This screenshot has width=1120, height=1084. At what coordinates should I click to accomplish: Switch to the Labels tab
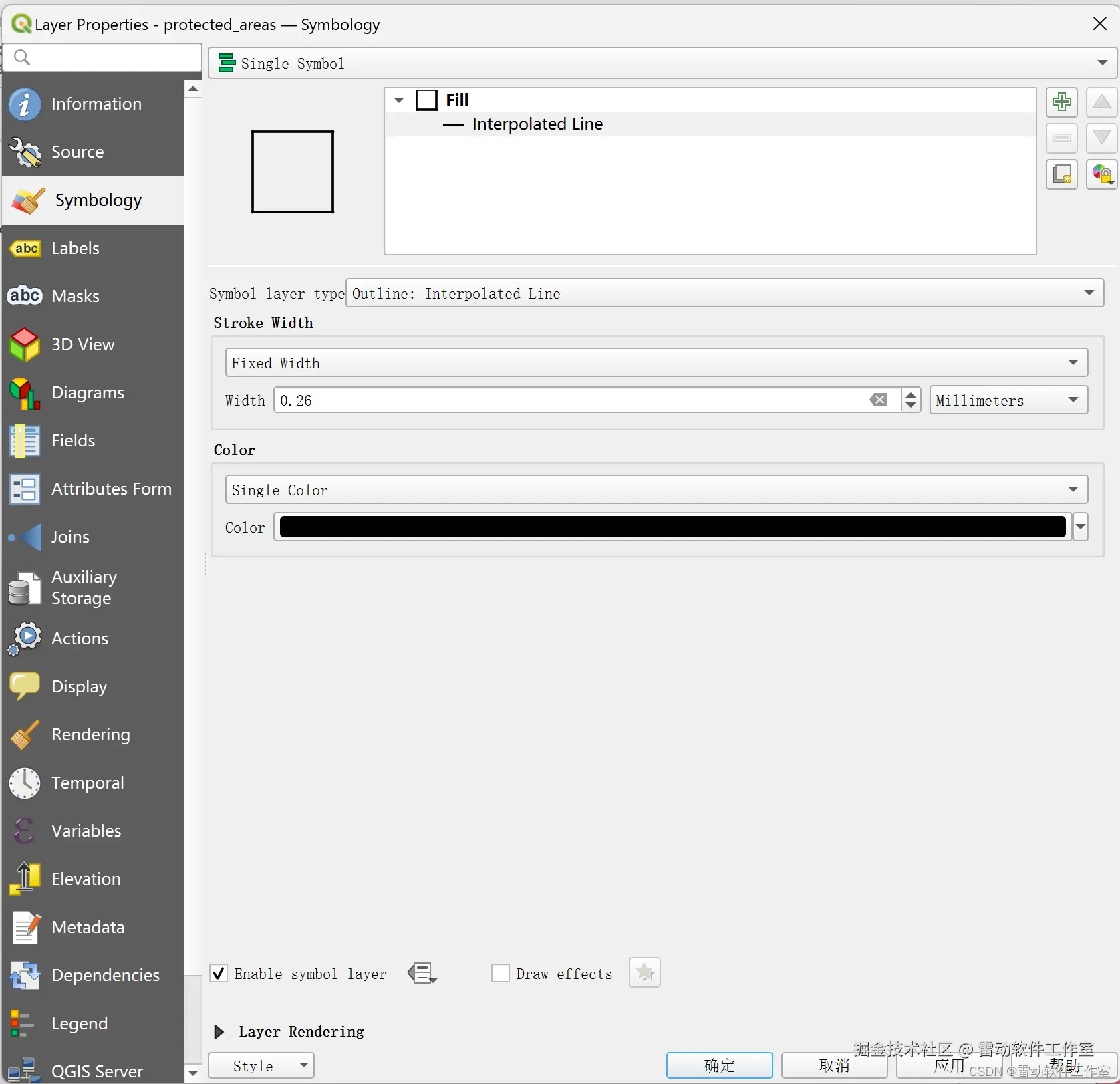pyautogui.click(x=94, y=249)
